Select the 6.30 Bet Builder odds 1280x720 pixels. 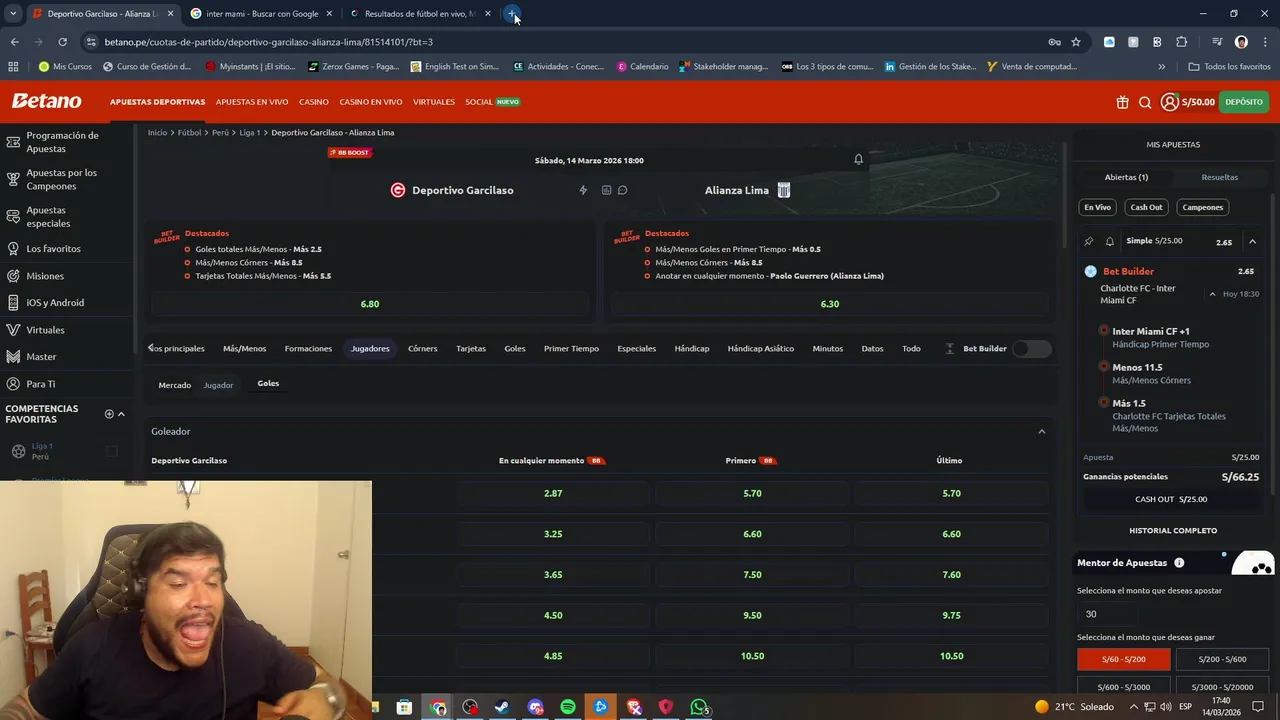[x=830, y=304]
